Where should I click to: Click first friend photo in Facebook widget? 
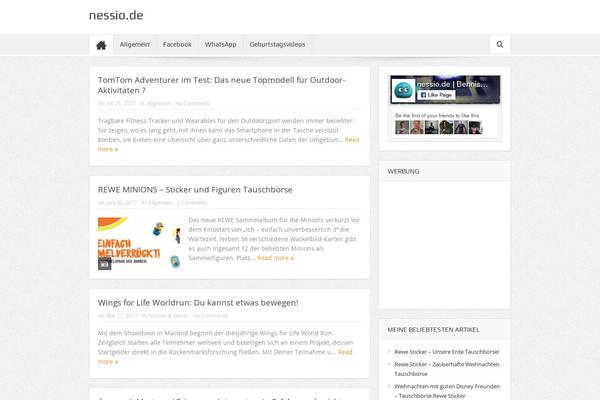402,127
